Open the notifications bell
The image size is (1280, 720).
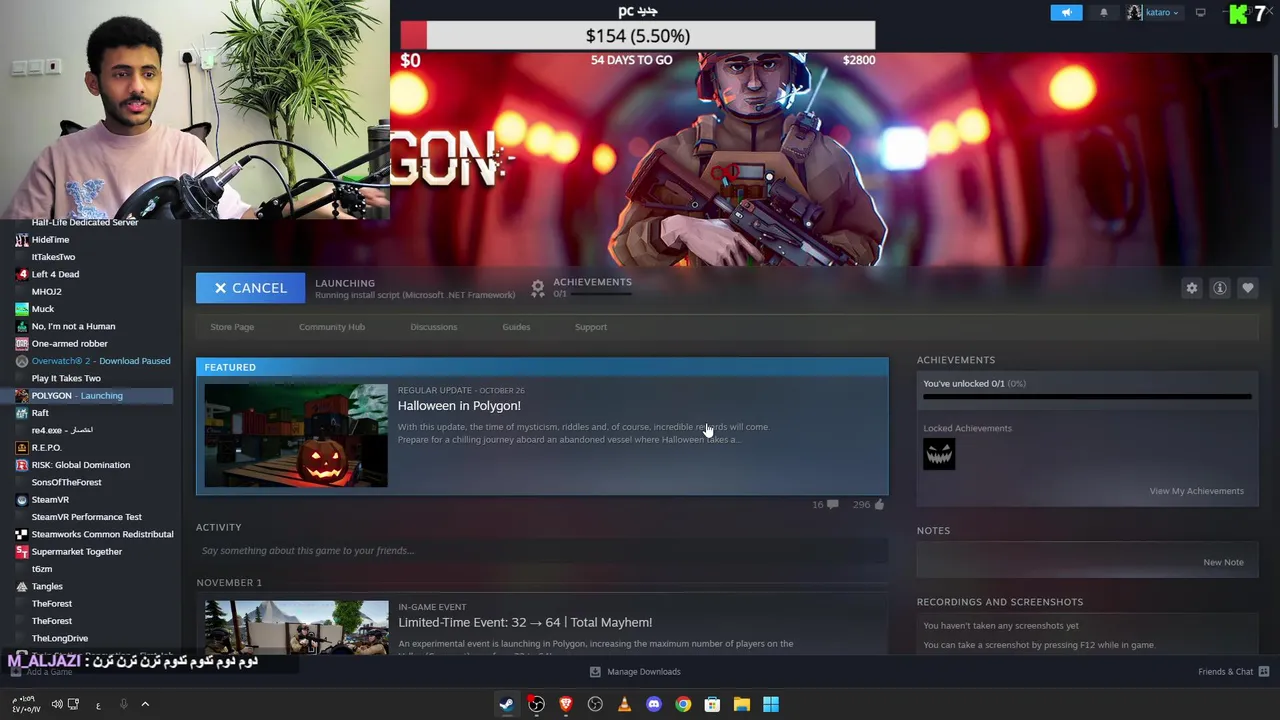[1104, 13]
